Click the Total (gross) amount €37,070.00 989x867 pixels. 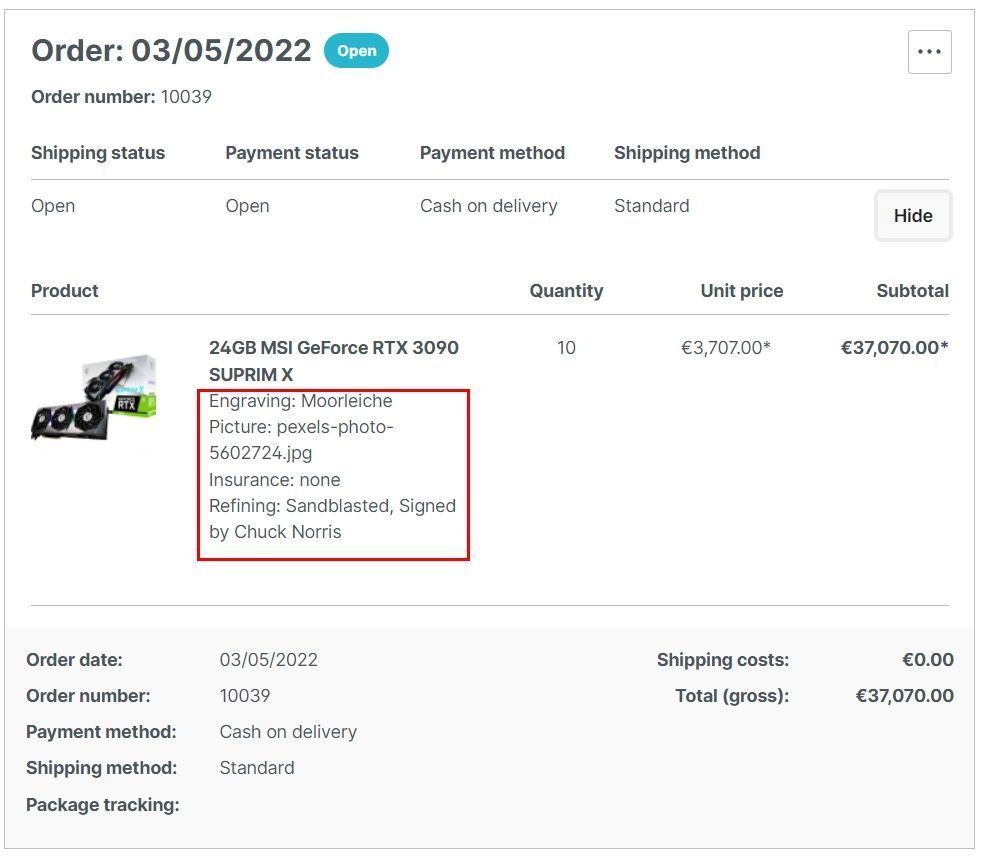(904, 696)
